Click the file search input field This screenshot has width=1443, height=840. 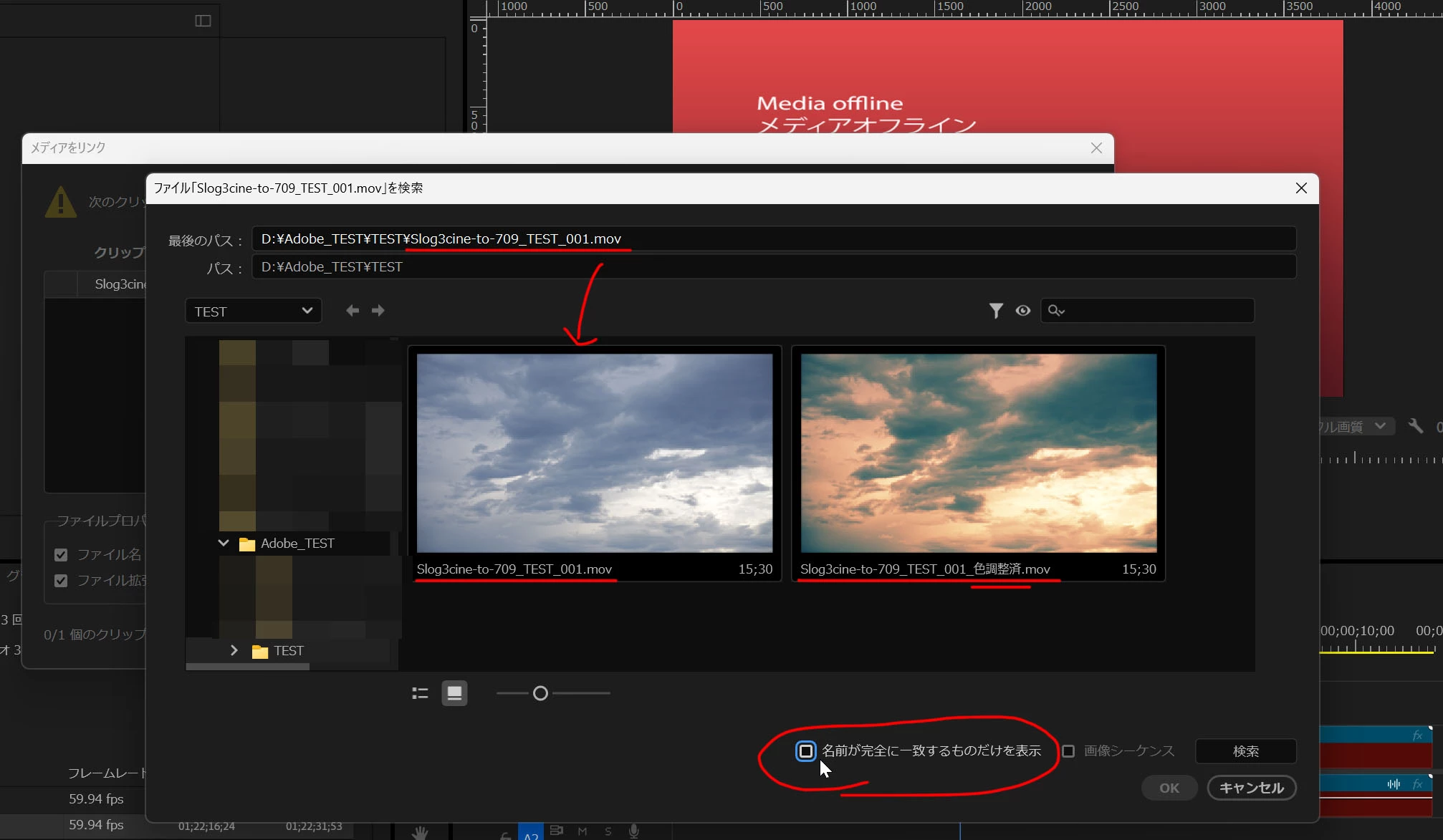coord(1155,310)
